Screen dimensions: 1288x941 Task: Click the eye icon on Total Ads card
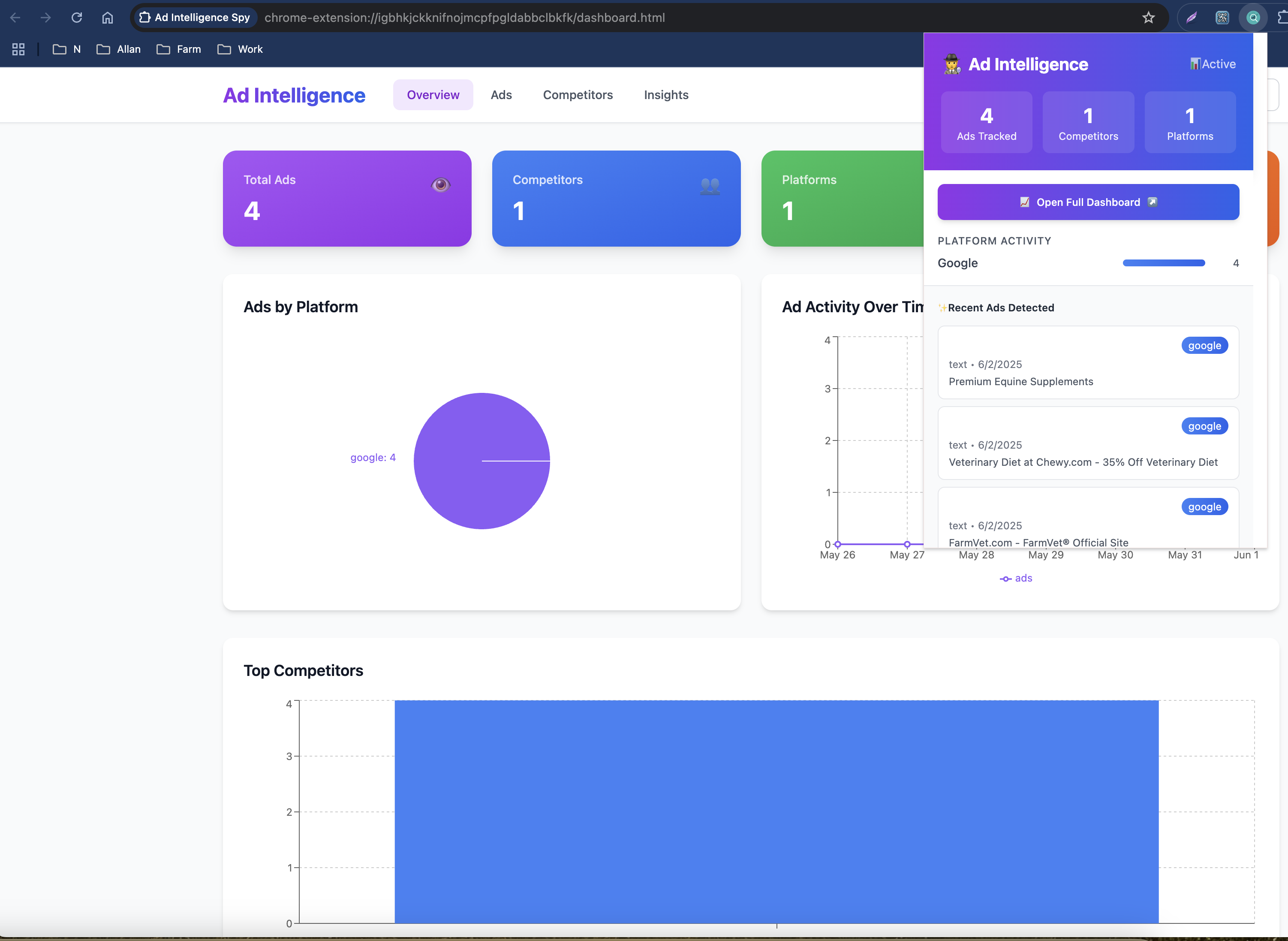tap(440, 184)
